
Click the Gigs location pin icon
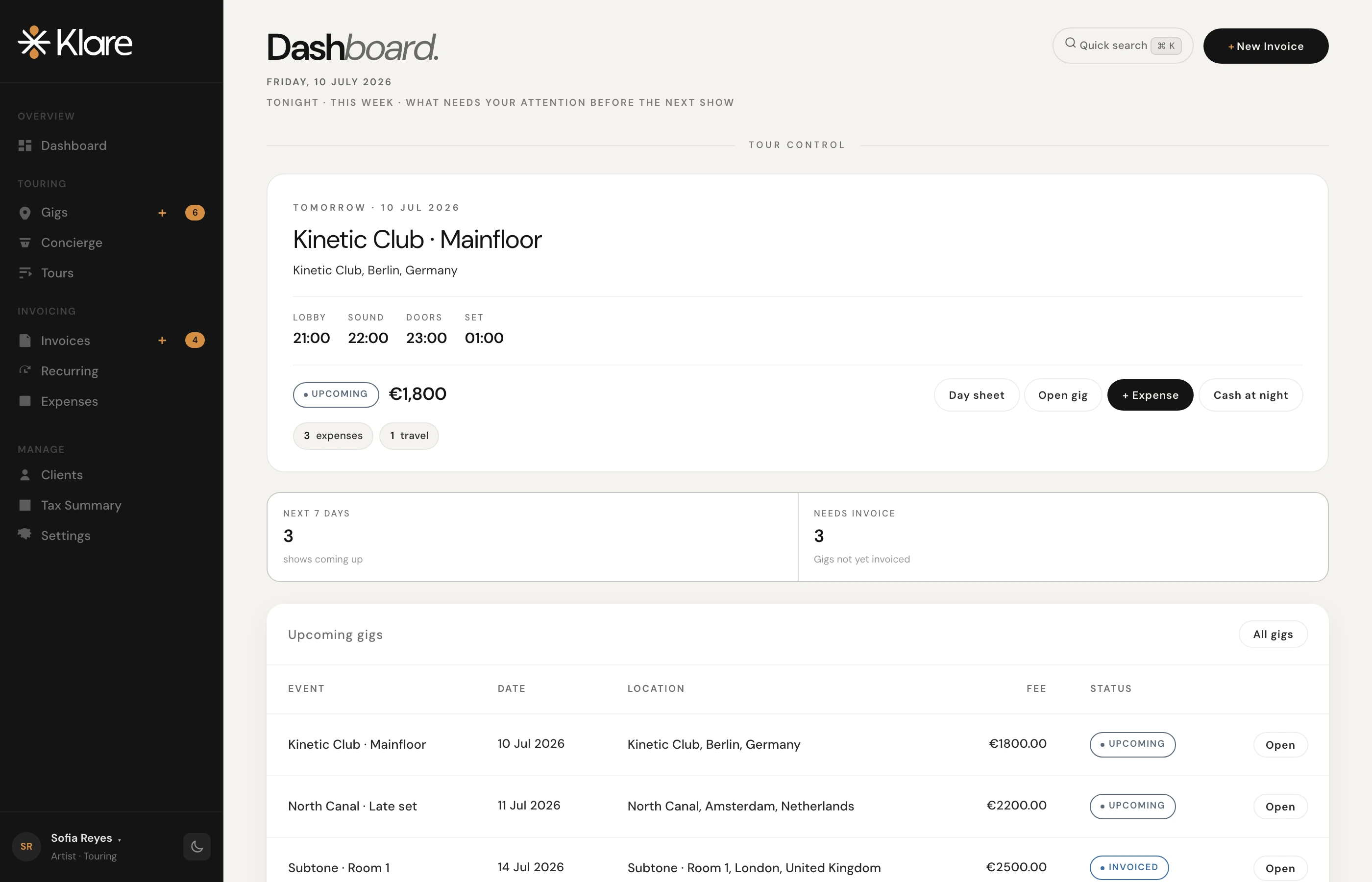tap(24, 213)
